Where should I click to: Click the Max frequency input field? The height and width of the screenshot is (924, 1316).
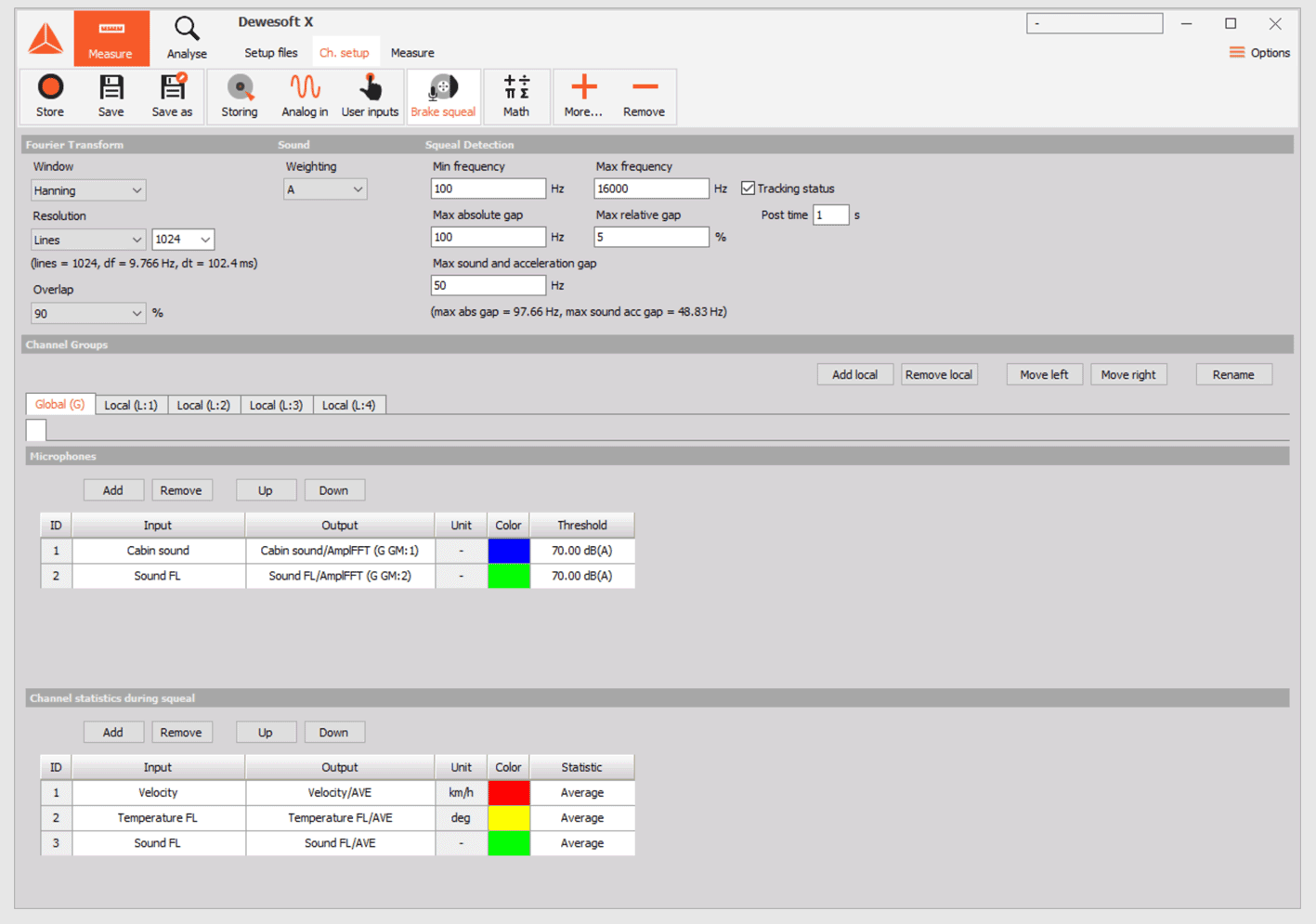coord(650,188)
